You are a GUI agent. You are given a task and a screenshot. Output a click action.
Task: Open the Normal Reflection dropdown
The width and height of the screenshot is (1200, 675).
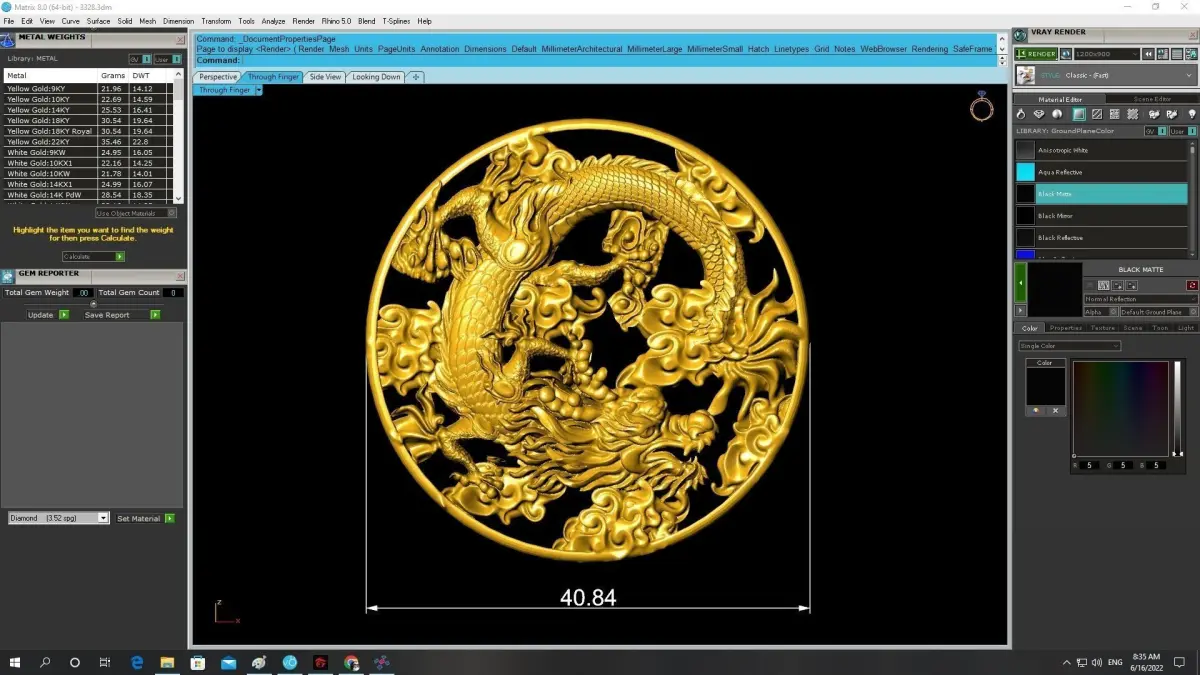coord(1140,299)
